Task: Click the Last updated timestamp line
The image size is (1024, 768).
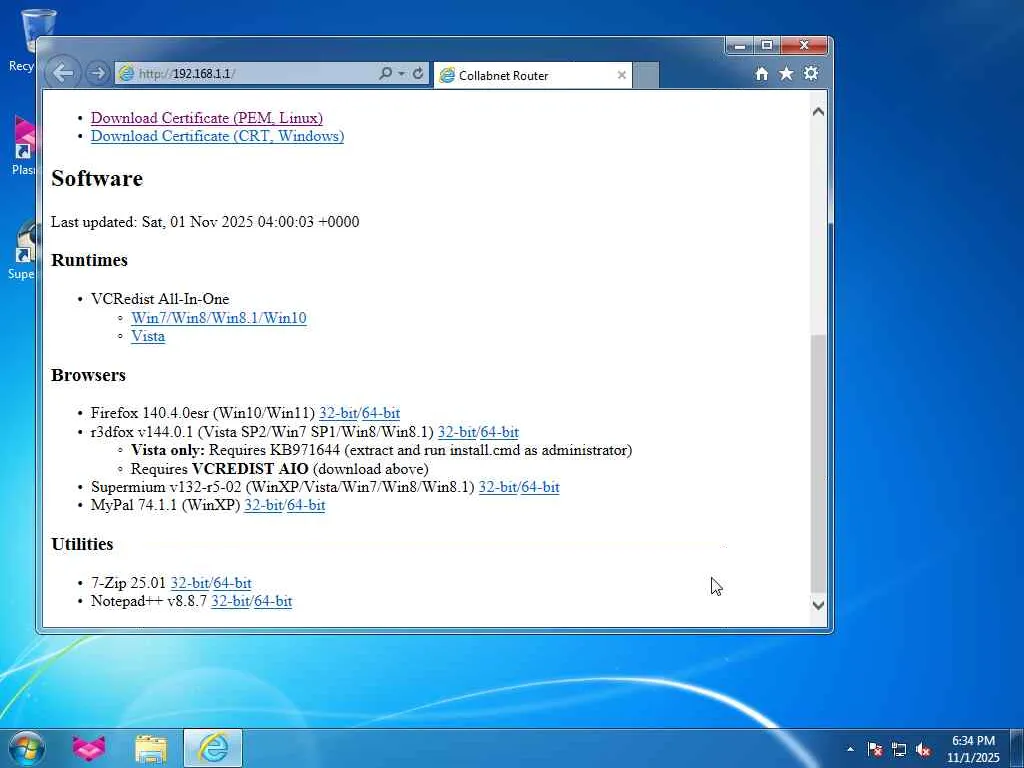Action: (x=205, y=221)
